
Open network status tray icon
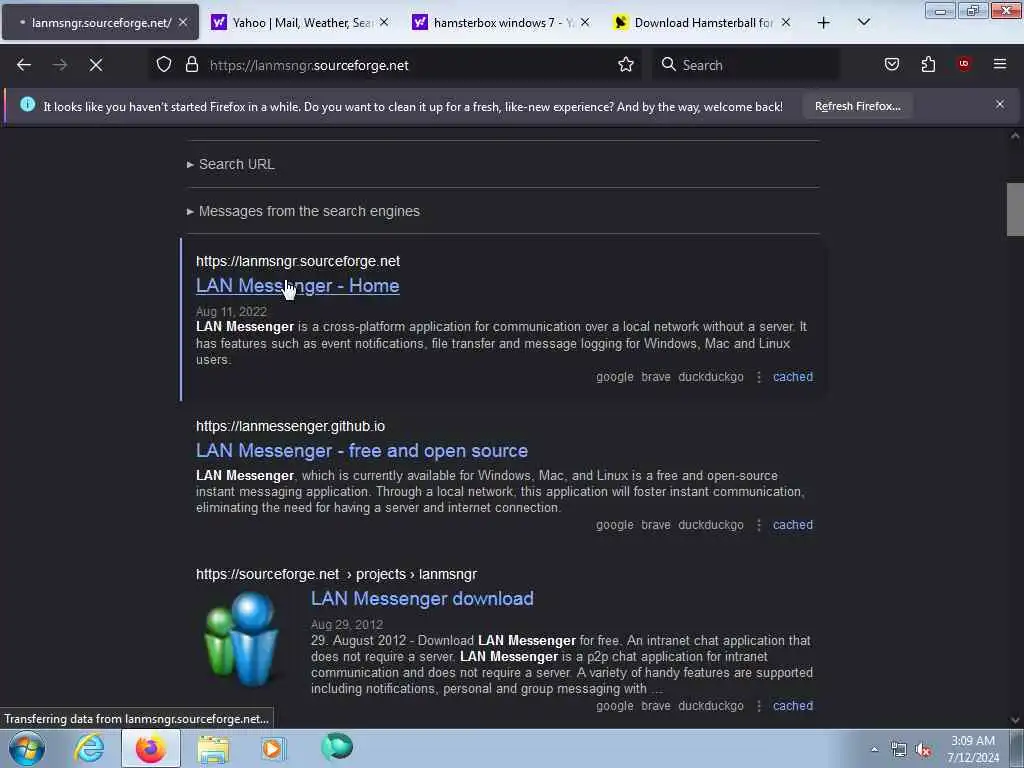pyautogui.click(x=899, y=750)
